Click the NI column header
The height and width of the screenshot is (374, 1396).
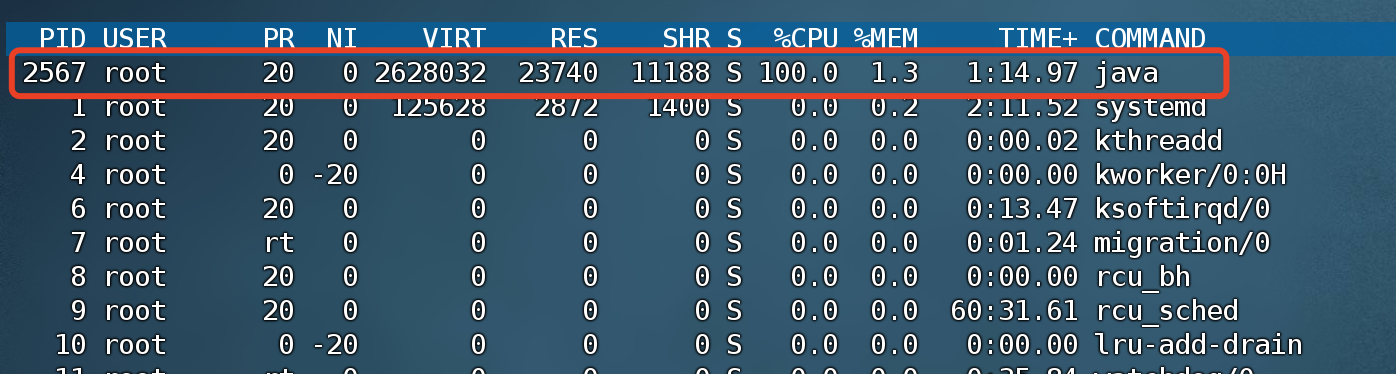pos(343,39)
